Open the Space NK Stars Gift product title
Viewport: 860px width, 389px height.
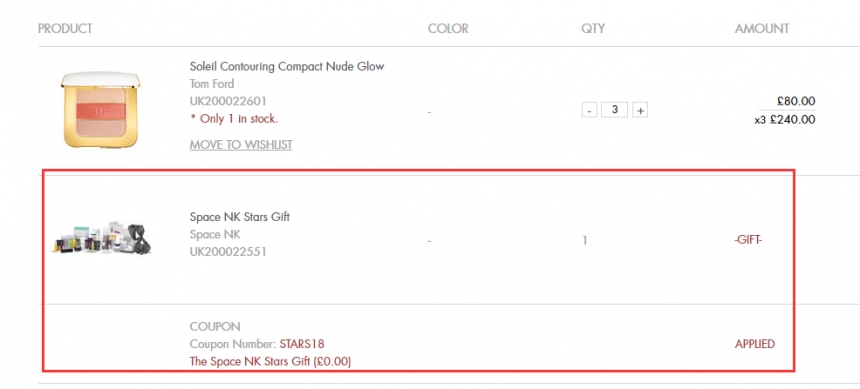click(240, 217)
